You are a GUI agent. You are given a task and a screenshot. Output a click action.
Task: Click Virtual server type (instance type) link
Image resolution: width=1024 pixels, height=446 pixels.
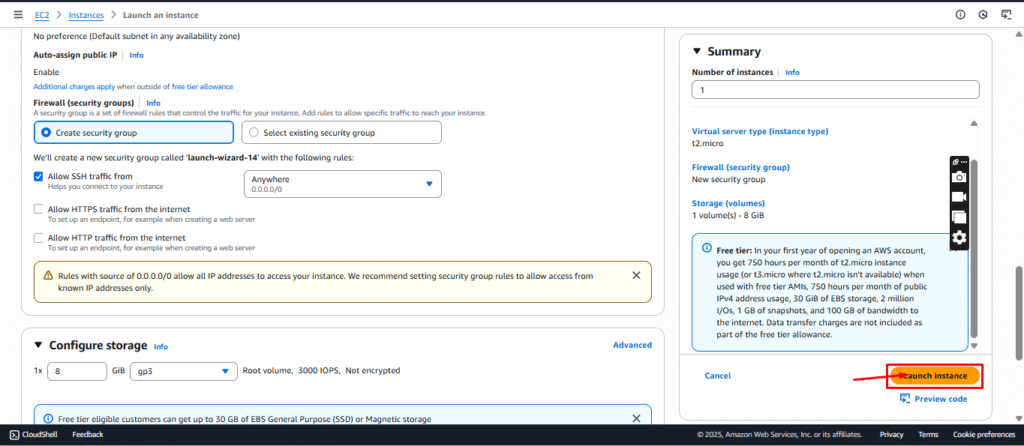(x=760, y=131)
